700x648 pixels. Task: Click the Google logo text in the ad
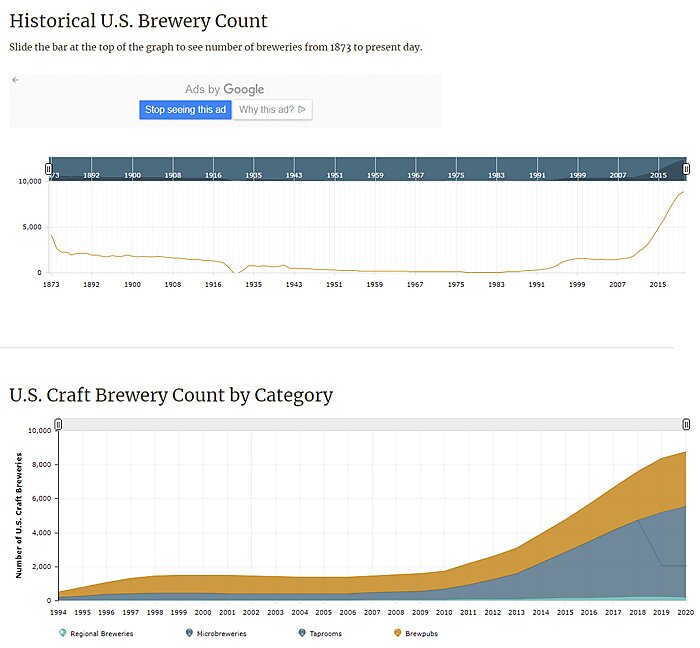243,90
